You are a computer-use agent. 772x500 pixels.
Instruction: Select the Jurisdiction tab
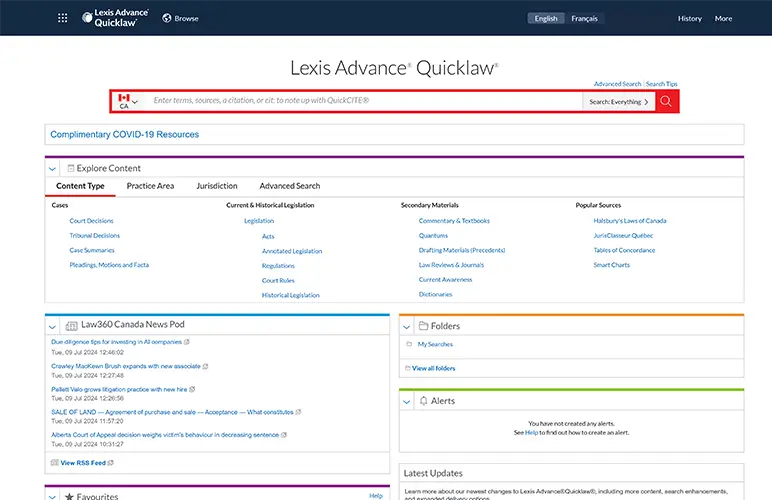click(x=217, y=186)
